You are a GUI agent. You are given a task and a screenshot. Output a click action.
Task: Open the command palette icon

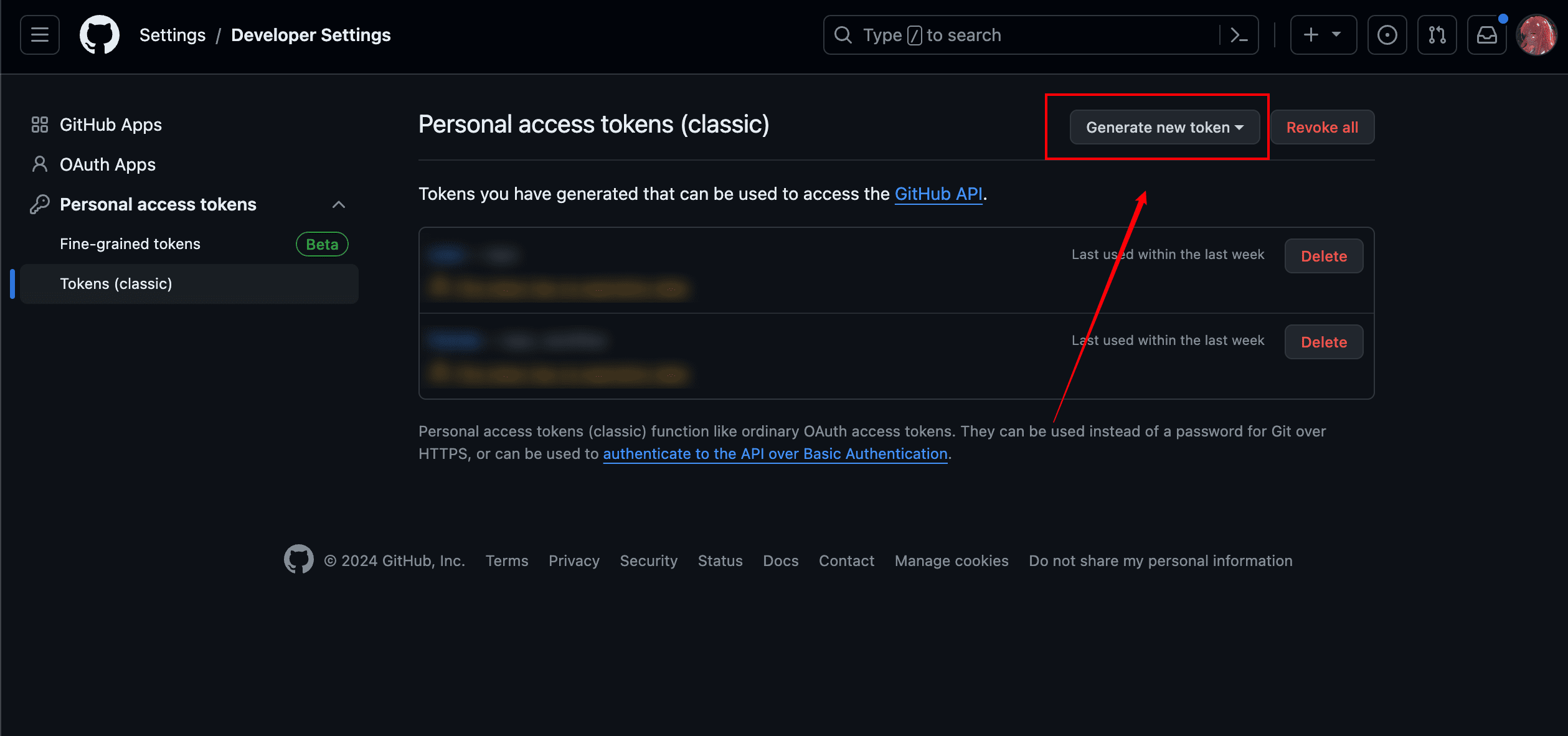tap(1239, 35)
